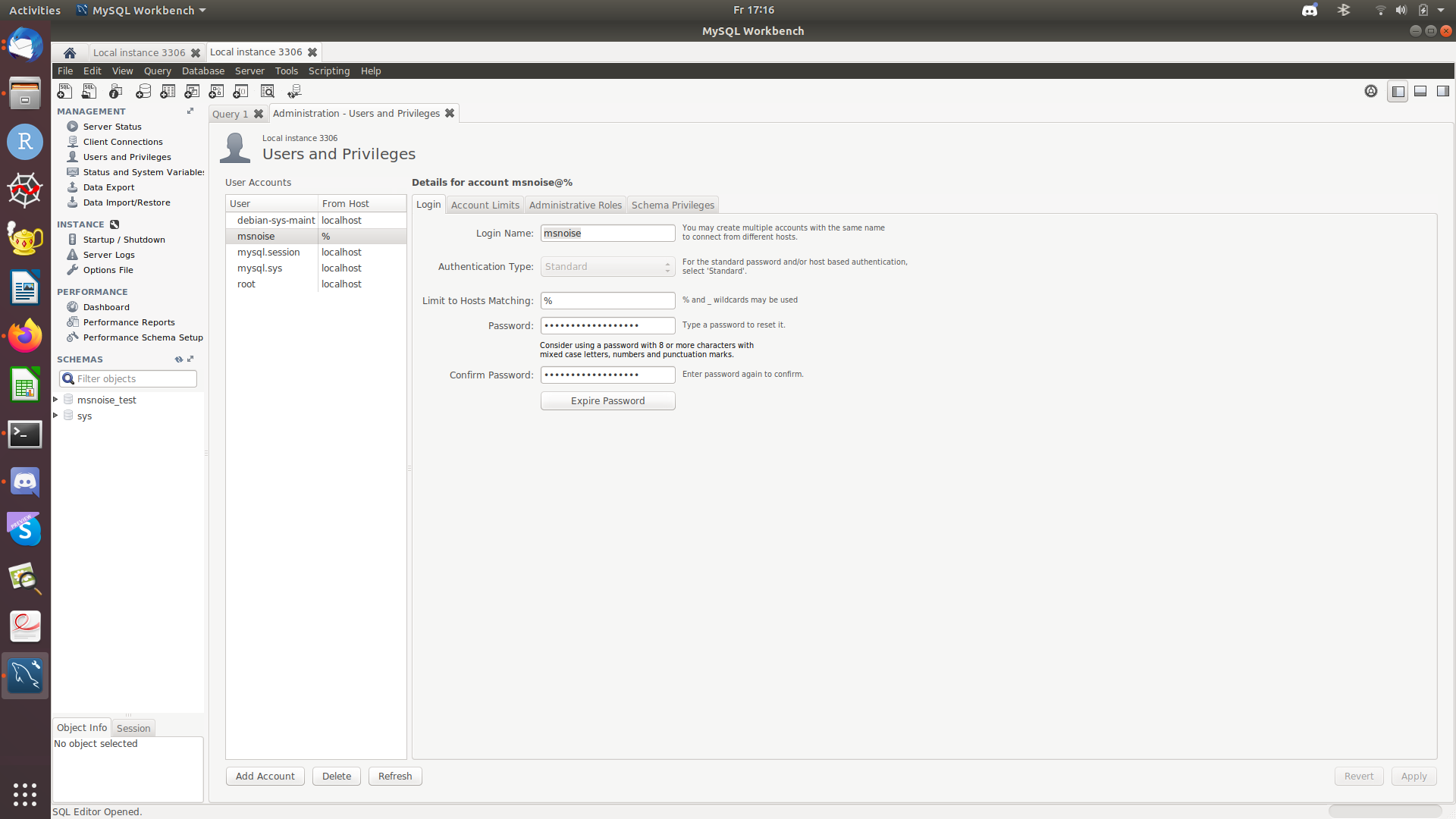1456x819 pixels.
Task: Click the create new function icon
Action: [x=240, y=91]
